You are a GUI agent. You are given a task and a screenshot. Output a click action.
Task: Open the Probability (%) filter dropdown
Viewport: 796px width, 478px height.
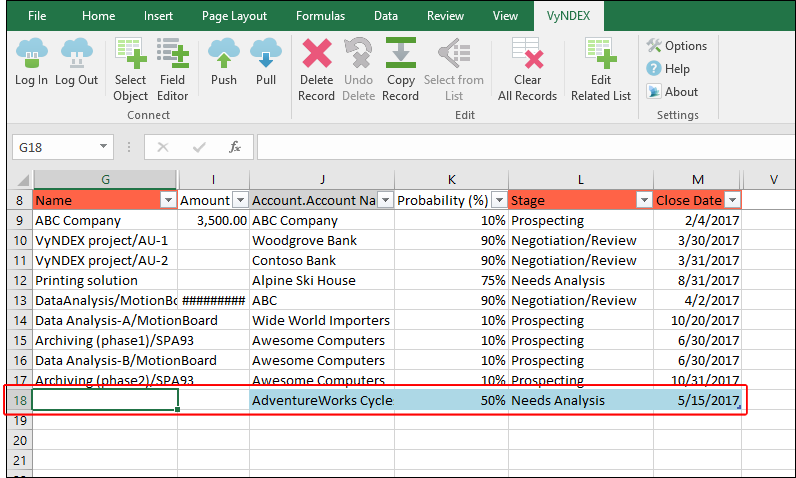click(x=500, y=200)
